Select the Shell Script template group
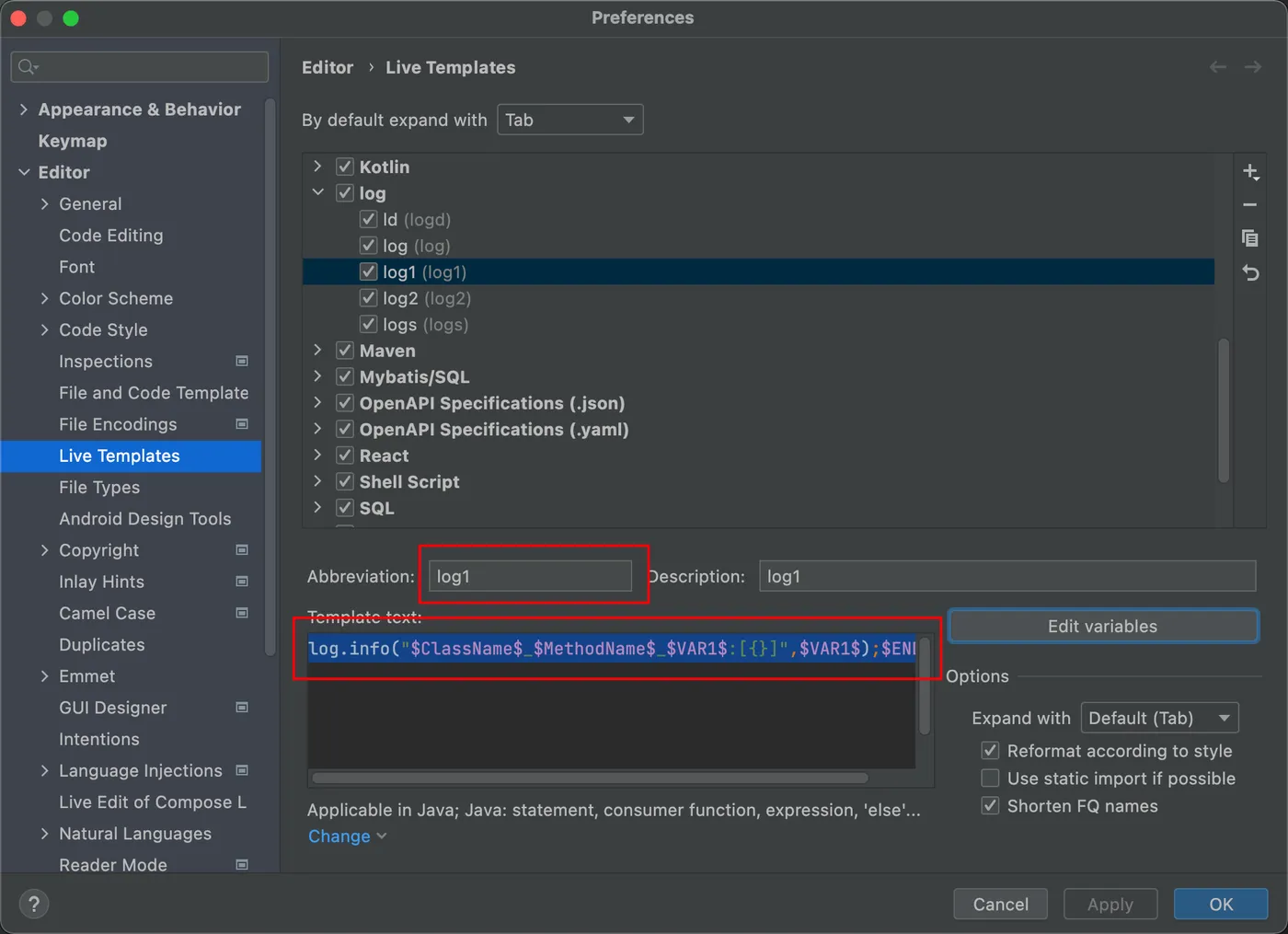 (758, 481)
